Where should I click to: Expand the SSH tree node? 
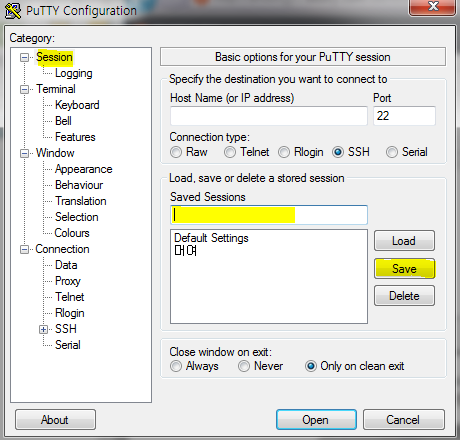43,329
